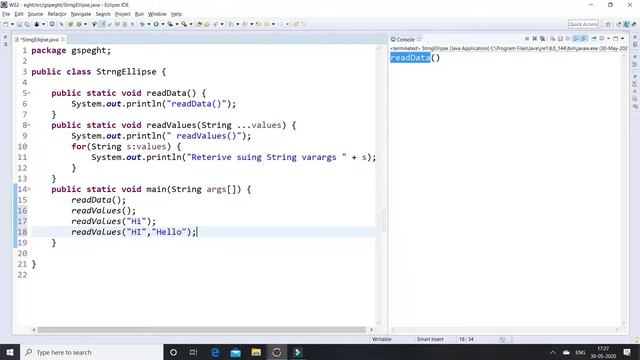Click the Save All toolbar icon
The image size is (640, 360).
click(x=27, y=24)
